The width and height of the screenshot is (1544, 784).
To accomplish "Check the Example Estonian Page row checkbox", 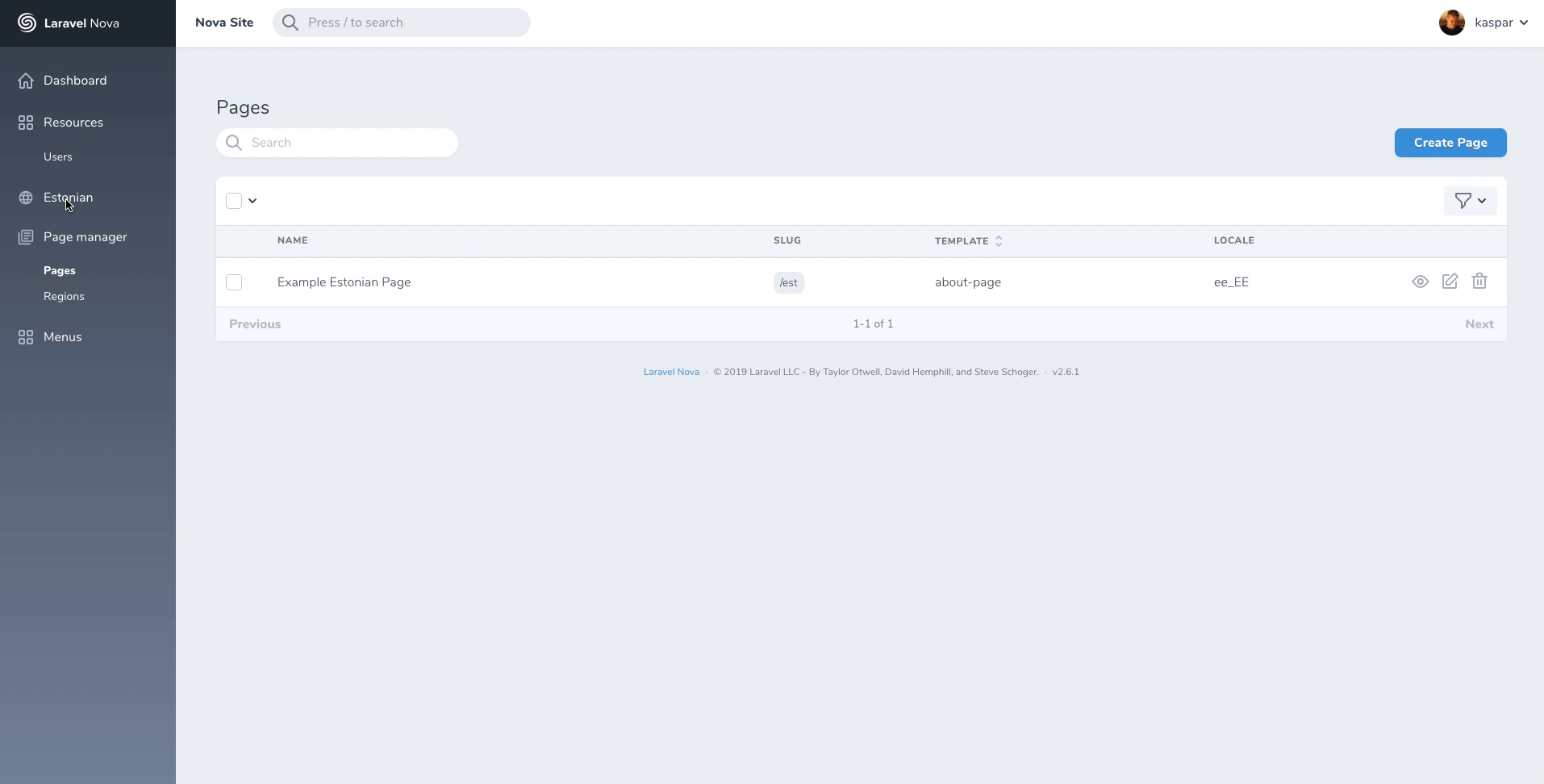I will (234, 282).
